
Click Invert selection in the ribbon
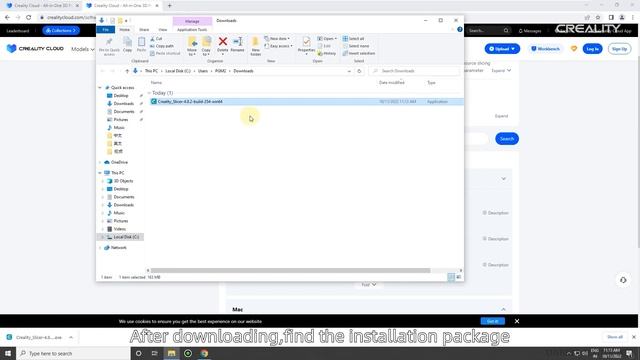(359, 53)
